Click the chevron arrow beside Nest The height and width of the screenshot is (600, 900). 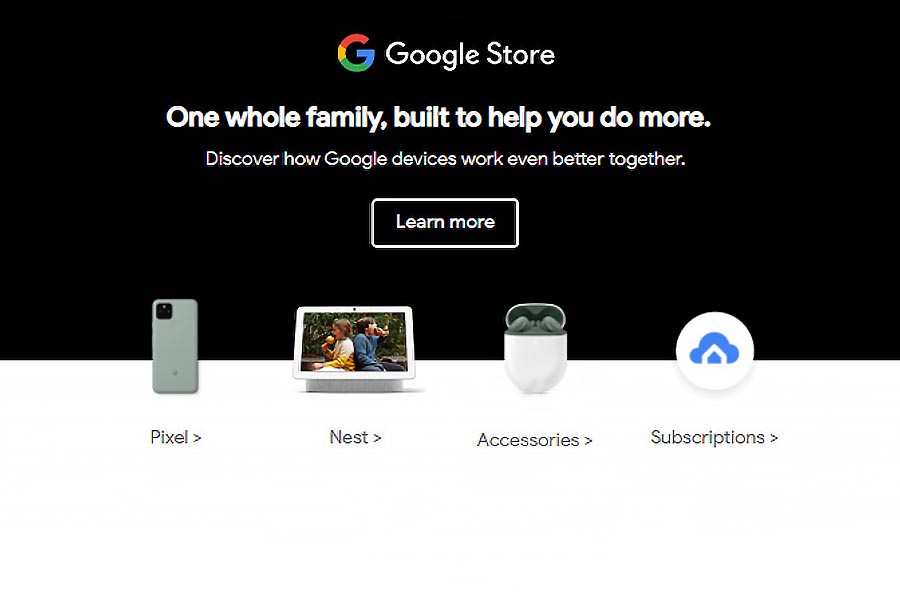[377, 438]
